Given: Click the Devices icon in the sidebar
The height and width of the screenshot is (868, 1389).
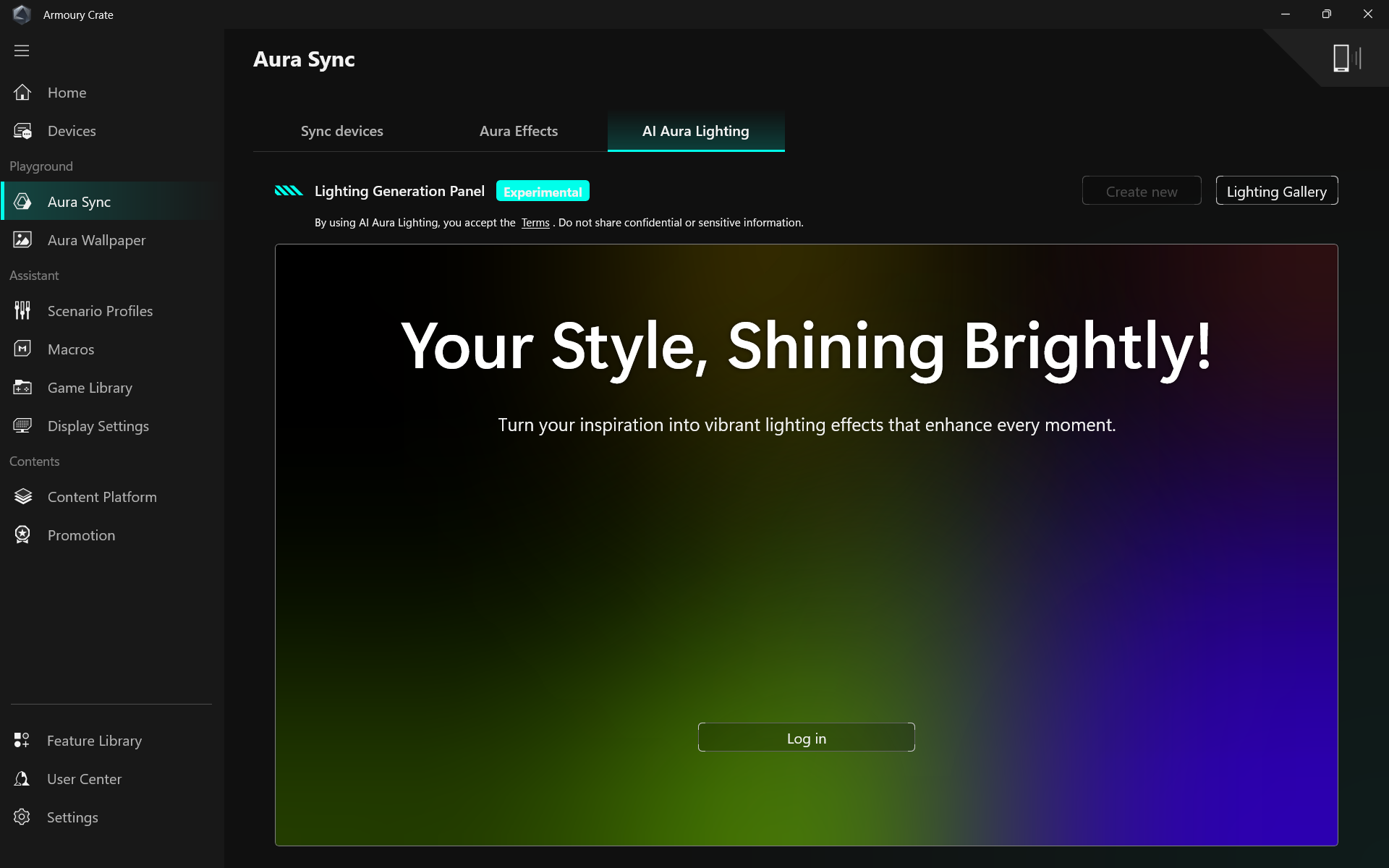Looking at the screenshot, I should 22,131.
